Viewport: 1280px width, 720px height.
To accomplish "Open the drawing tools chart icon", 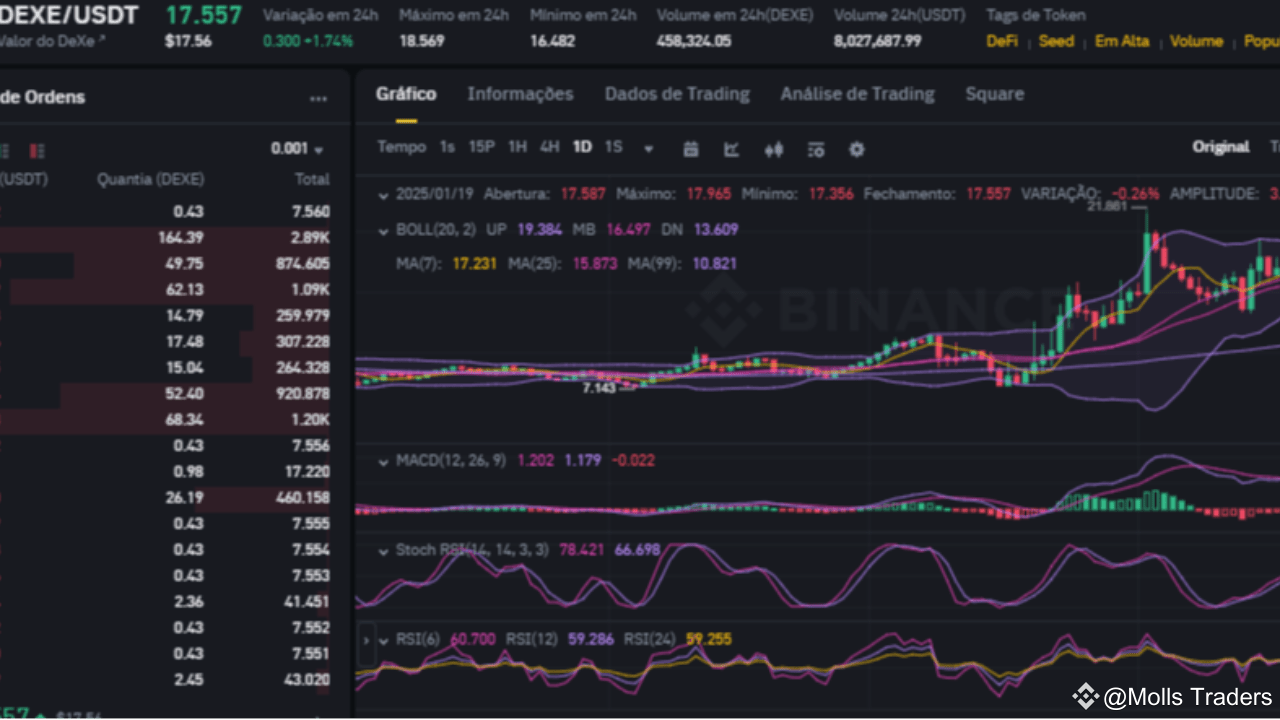I will [x=732, y=149].
